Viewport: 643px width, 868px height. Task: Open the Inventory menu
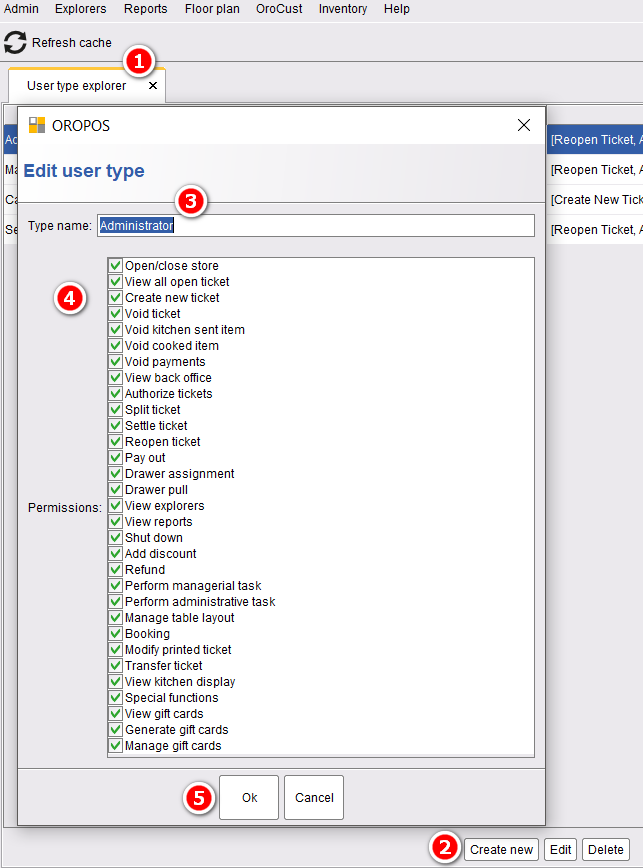click(343, 9)
